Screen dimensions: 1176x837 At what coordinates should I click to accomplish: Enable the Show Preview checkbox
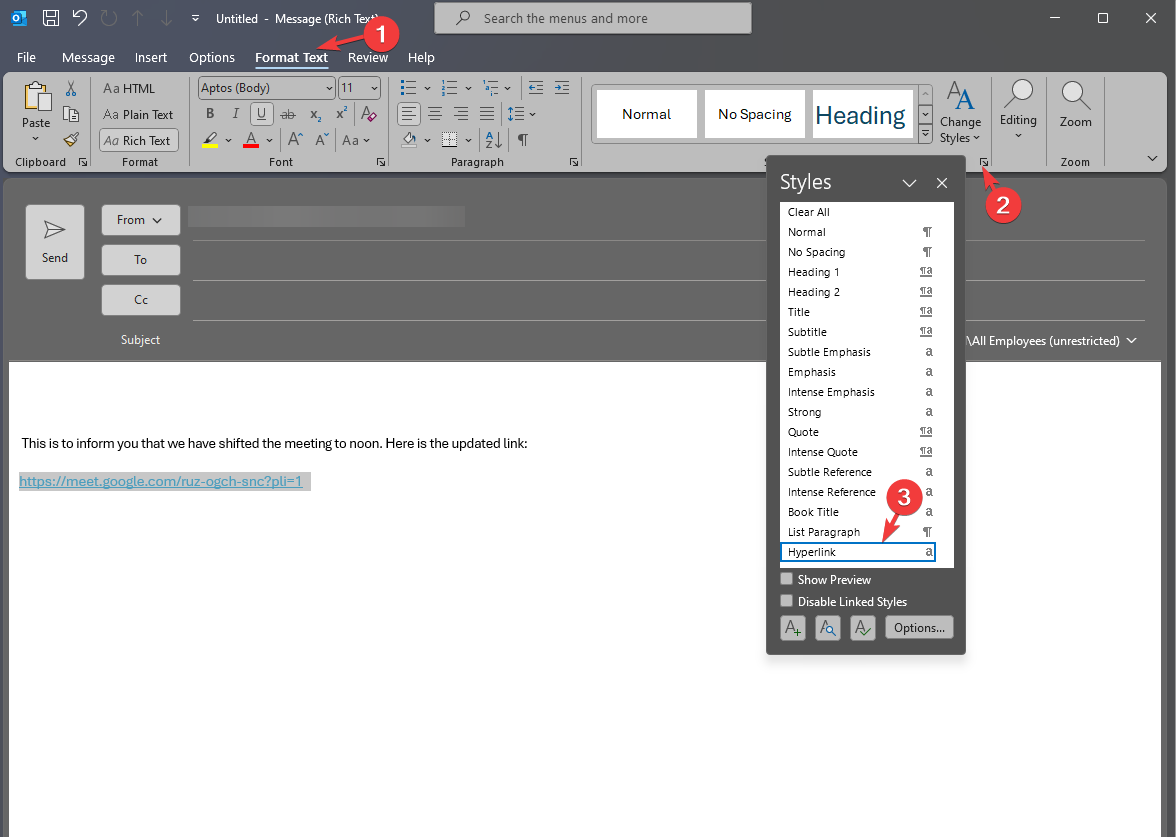pos(787,579)
